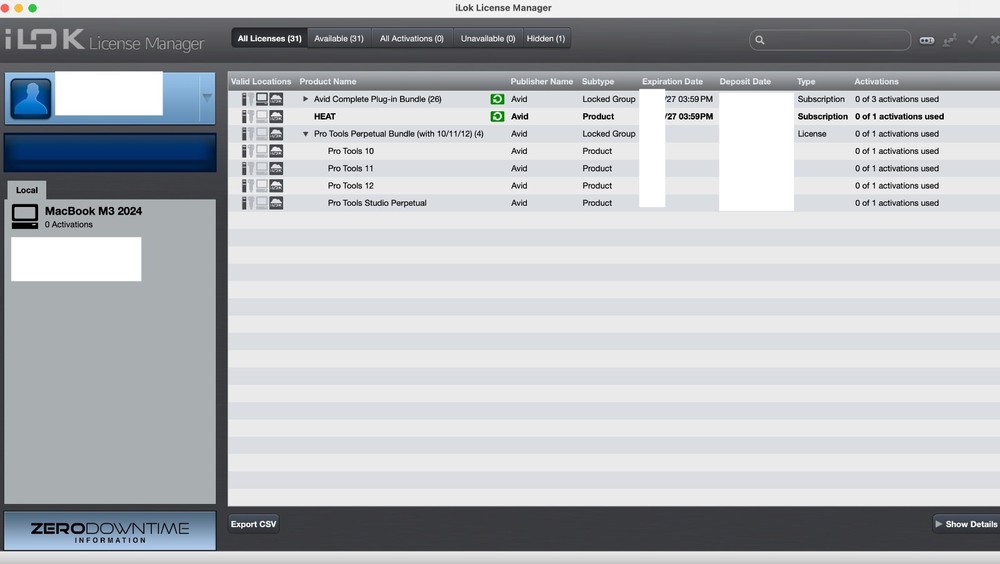Click inside the license search field

(835, 40)
